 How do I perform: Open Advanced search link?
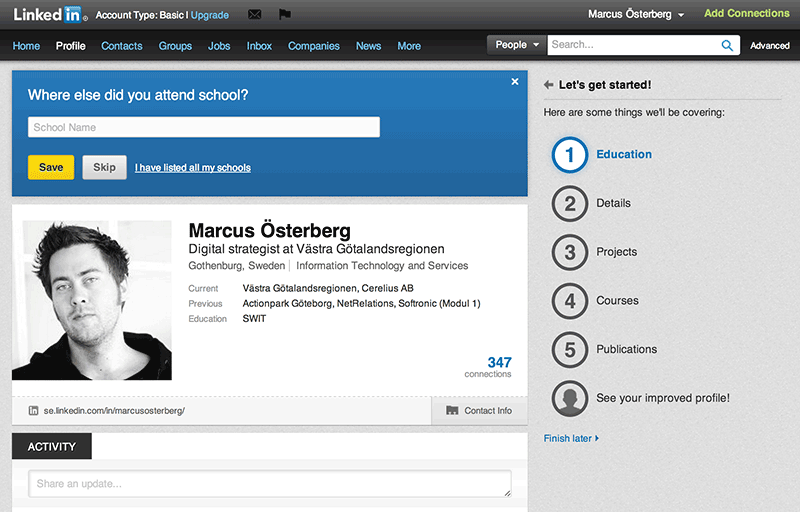pyautogui.click(x=769, y=45)
